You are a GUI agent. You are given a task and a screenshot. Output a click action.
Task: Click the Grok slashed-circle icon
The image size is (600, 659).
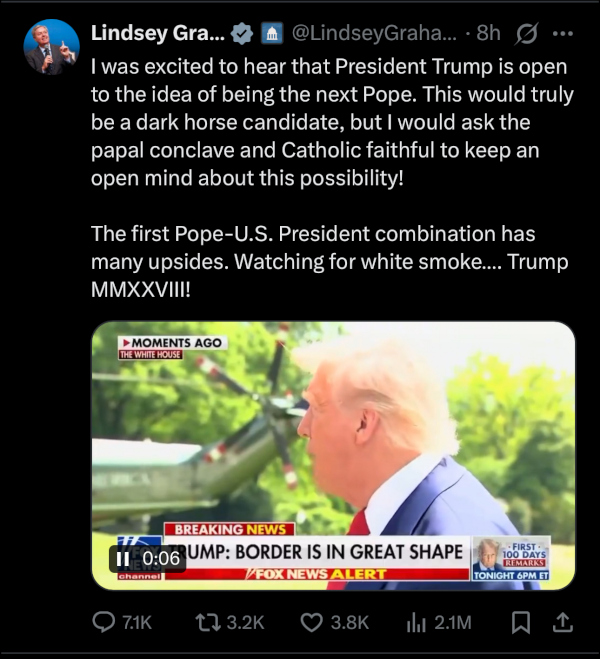[x=526, y=34]
